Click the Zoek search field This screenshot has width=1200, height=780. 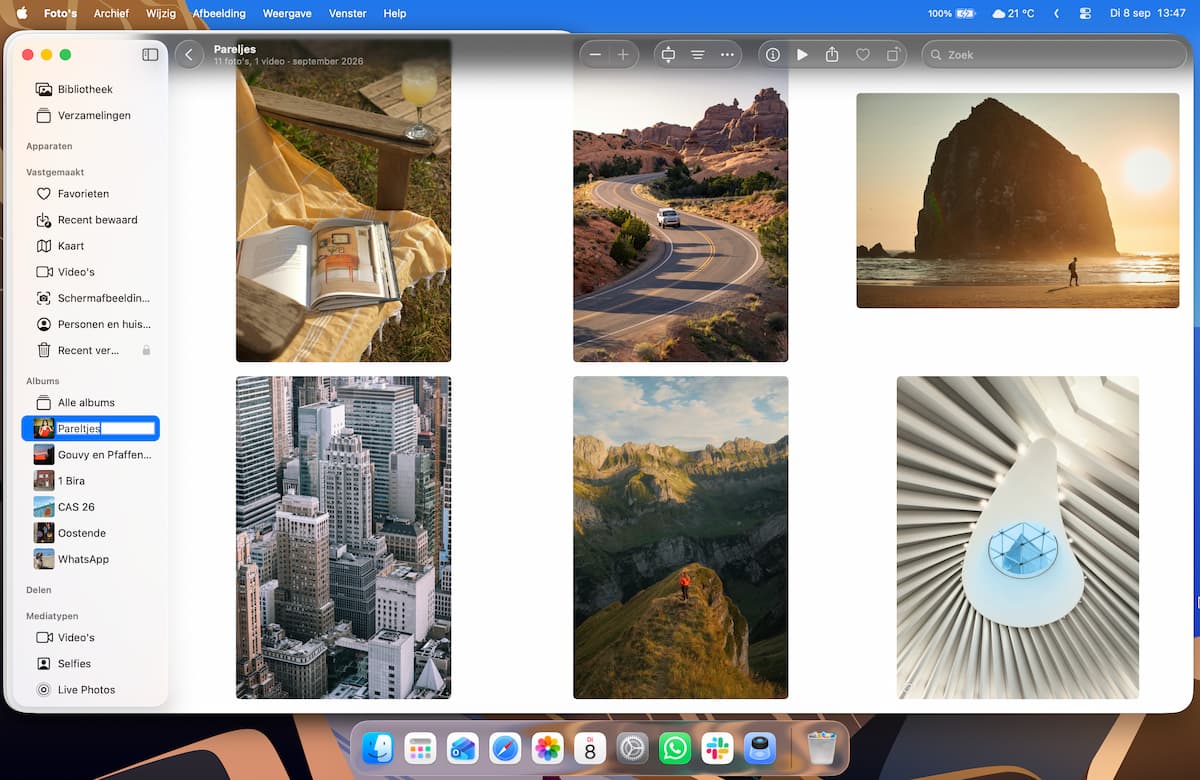pos(1053,55)
